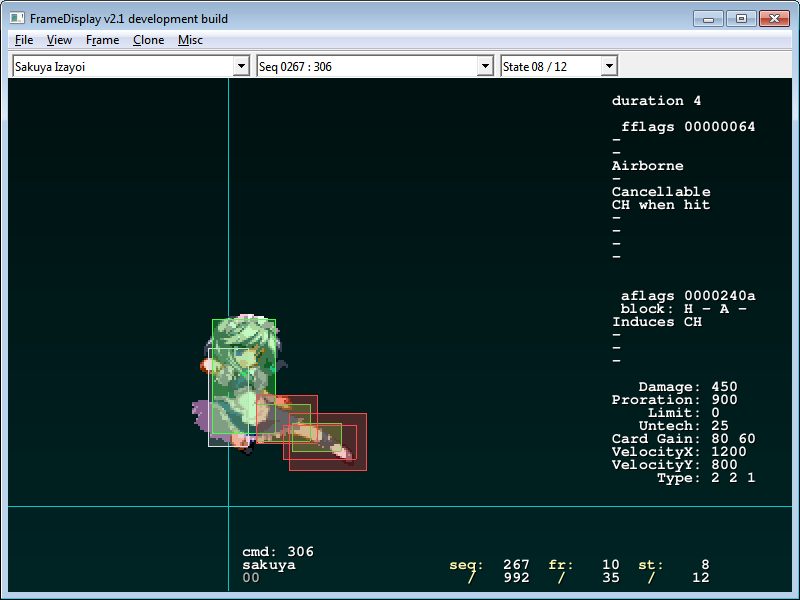Screen dimensions: 800x600
Task: Expand the Sakuya Izayoi character dropdown arrow
Action: pos(240,66)
